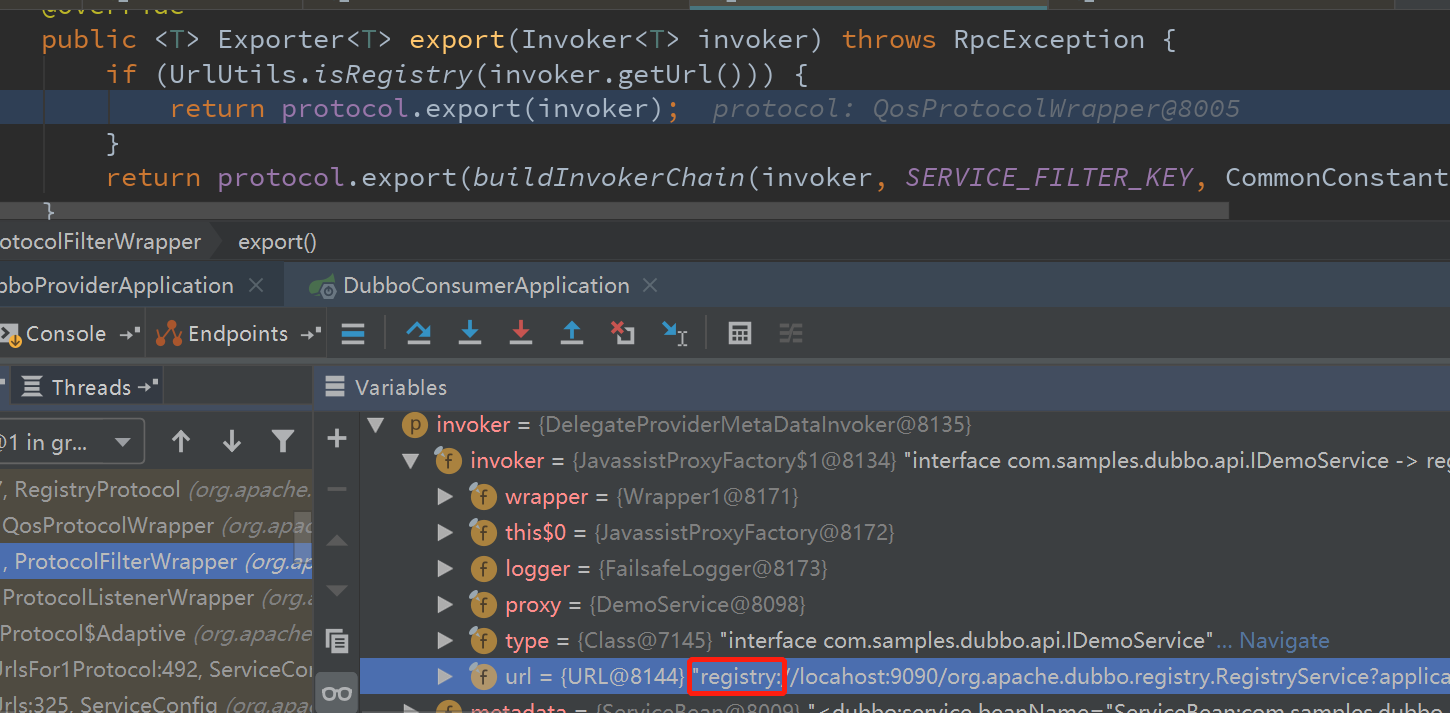Close the DubboConsumerApplication tab
This screenshot has height=713, width=1450.
pyautogui.click(x=651, y=286)
